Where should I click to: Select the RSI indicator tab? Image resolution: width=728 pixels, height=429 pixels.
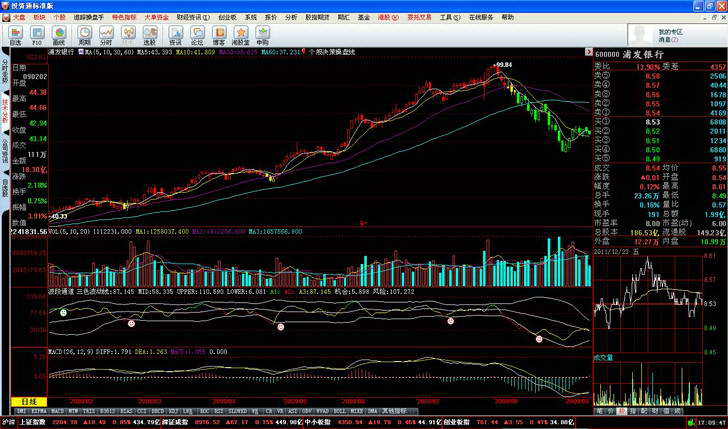[x=219, y=411]
